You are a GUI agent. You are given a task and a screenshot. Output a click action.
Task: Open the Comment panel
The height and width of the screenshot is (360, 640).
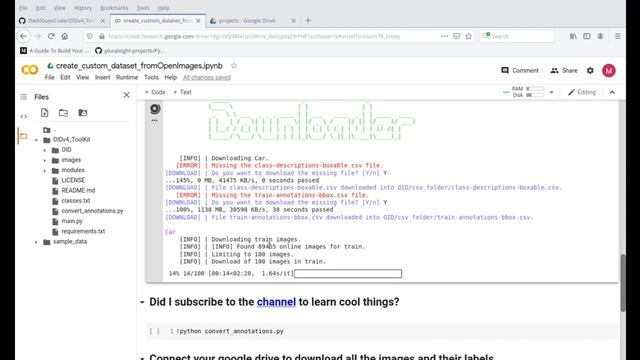click(520, 71)
